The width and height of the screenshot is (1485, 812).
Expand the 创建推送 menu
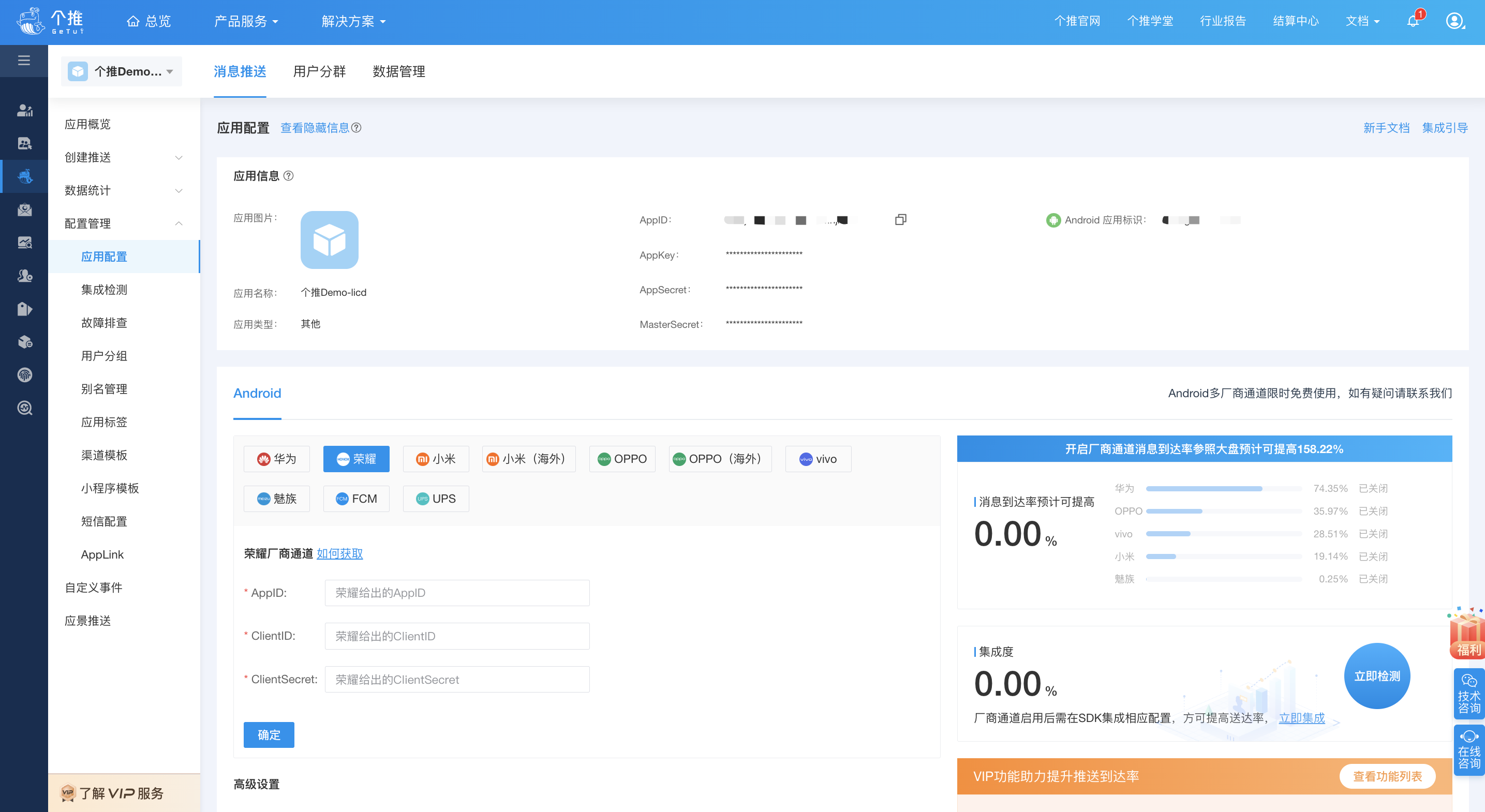pos(123,157)
